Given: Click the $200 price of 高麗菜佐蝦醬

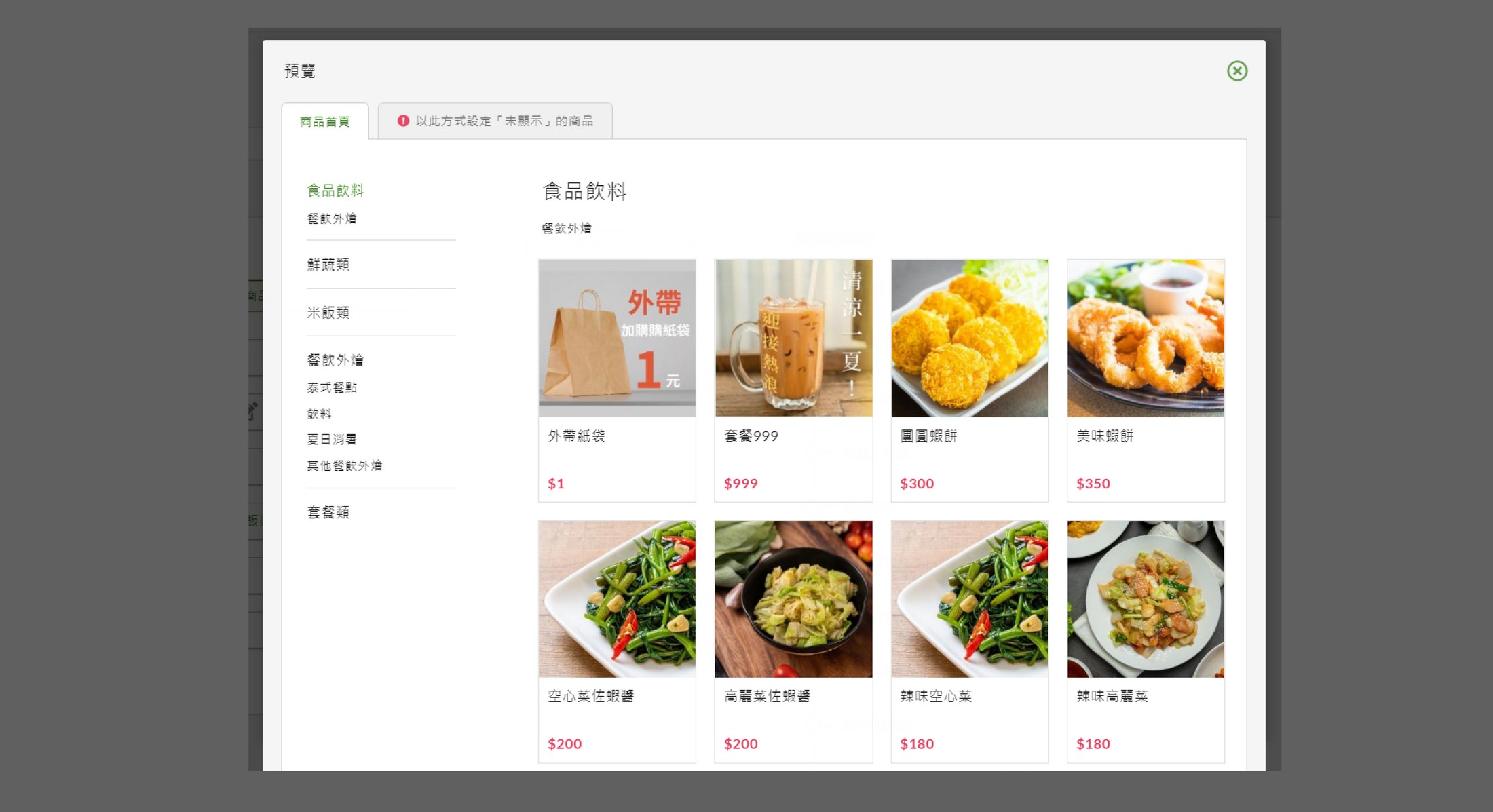Looking at the screenshot, I should click(x=741, y=743).
